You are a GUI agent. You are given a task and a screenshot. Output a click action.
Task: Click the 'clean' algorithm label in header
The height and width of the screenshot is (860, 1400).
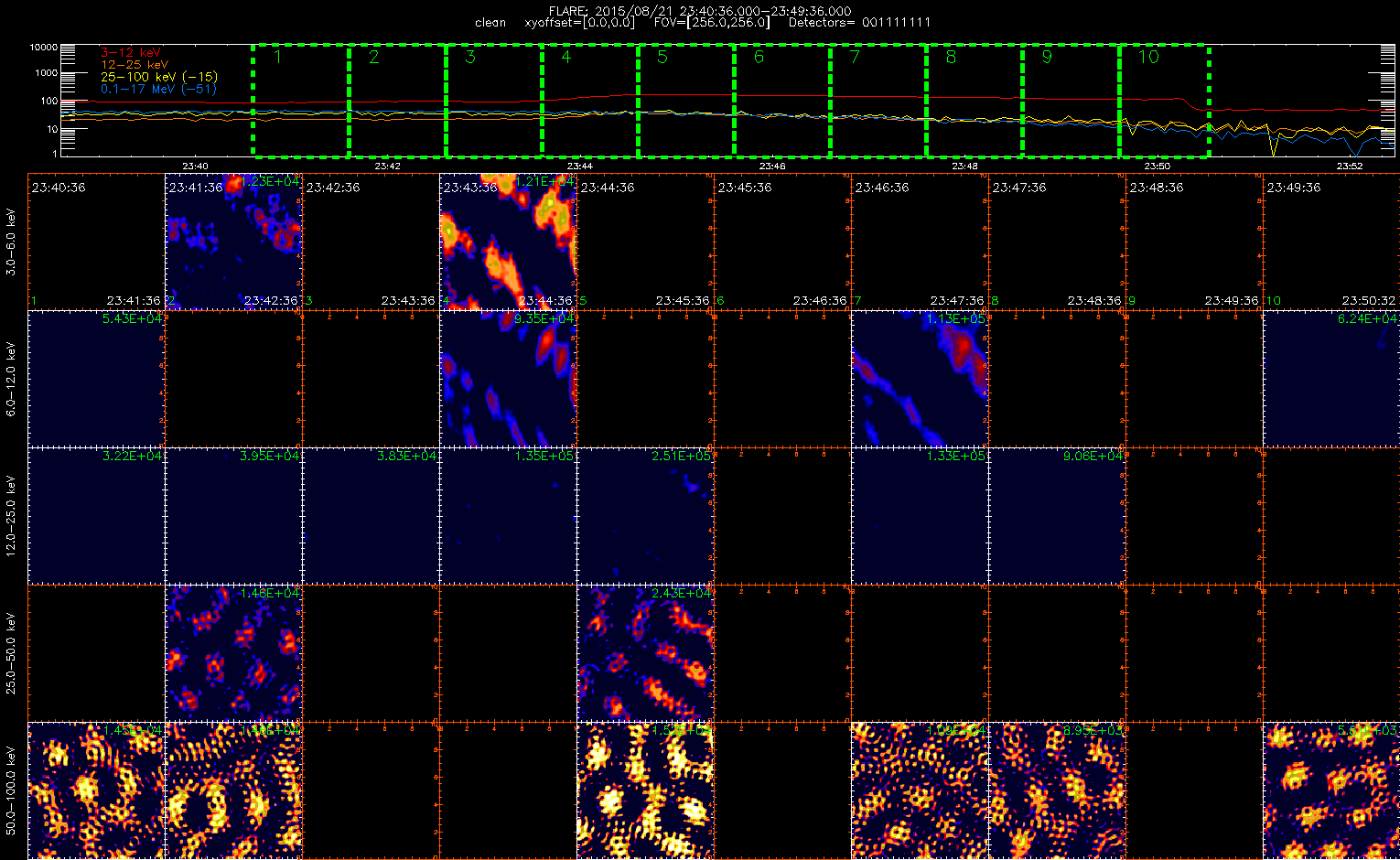click(490, 22)
